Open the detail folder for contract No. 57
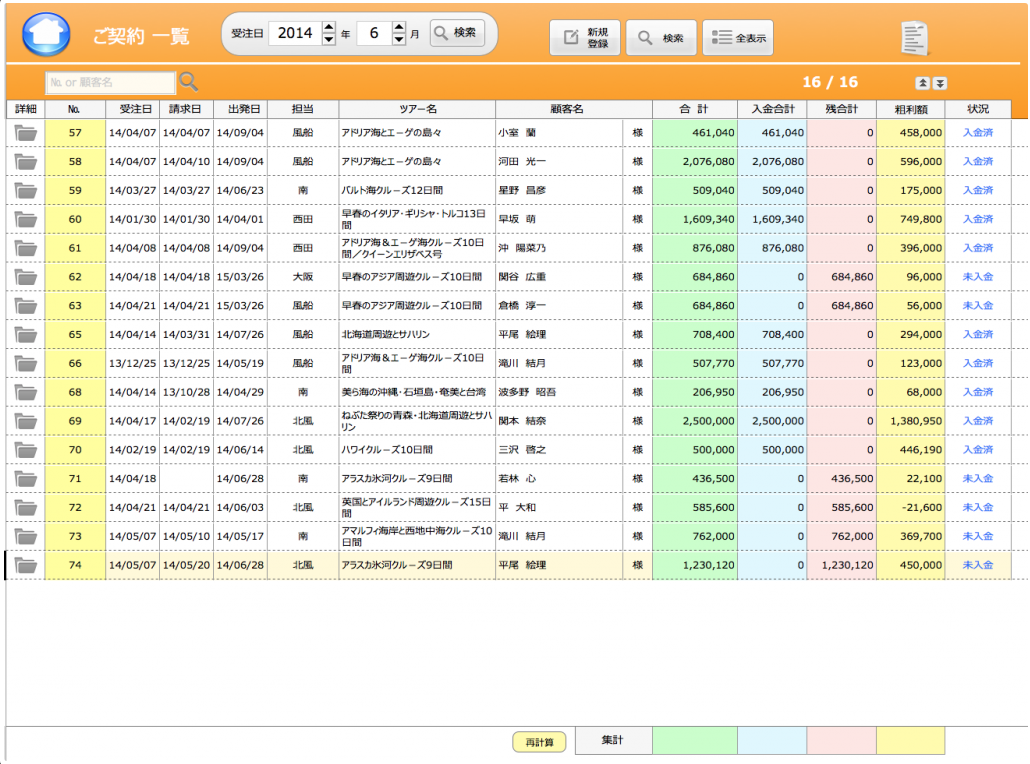 (25, 132)
